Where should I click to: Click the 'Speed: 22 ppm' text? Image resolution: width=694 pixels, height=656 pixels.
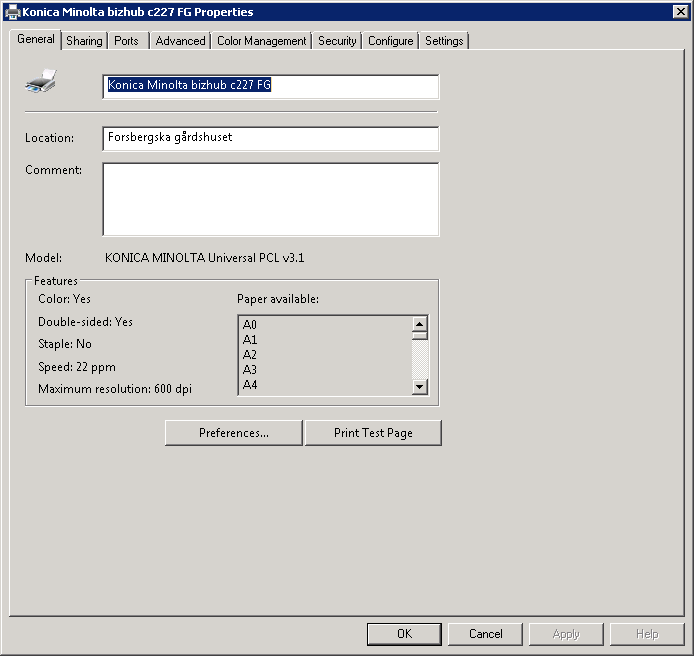pyautogui.click(x=77, y=367)
